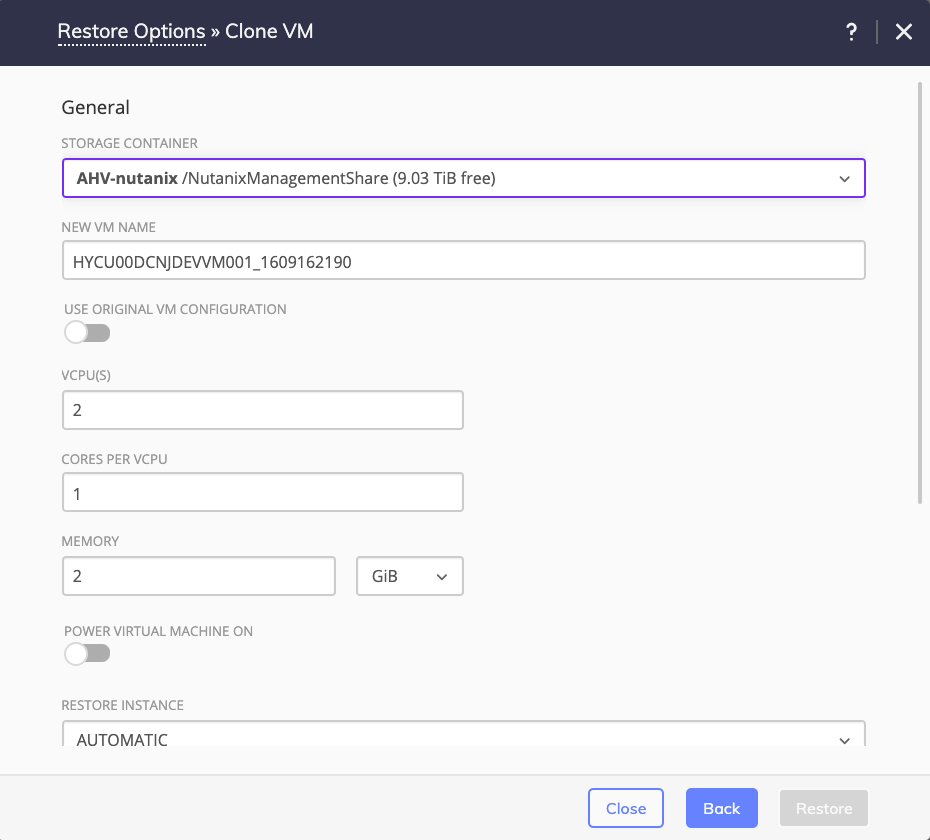Toggle the switch under Use Original VM Configuration
Viewport: 930px width, 840px height.
coord(87,331)
